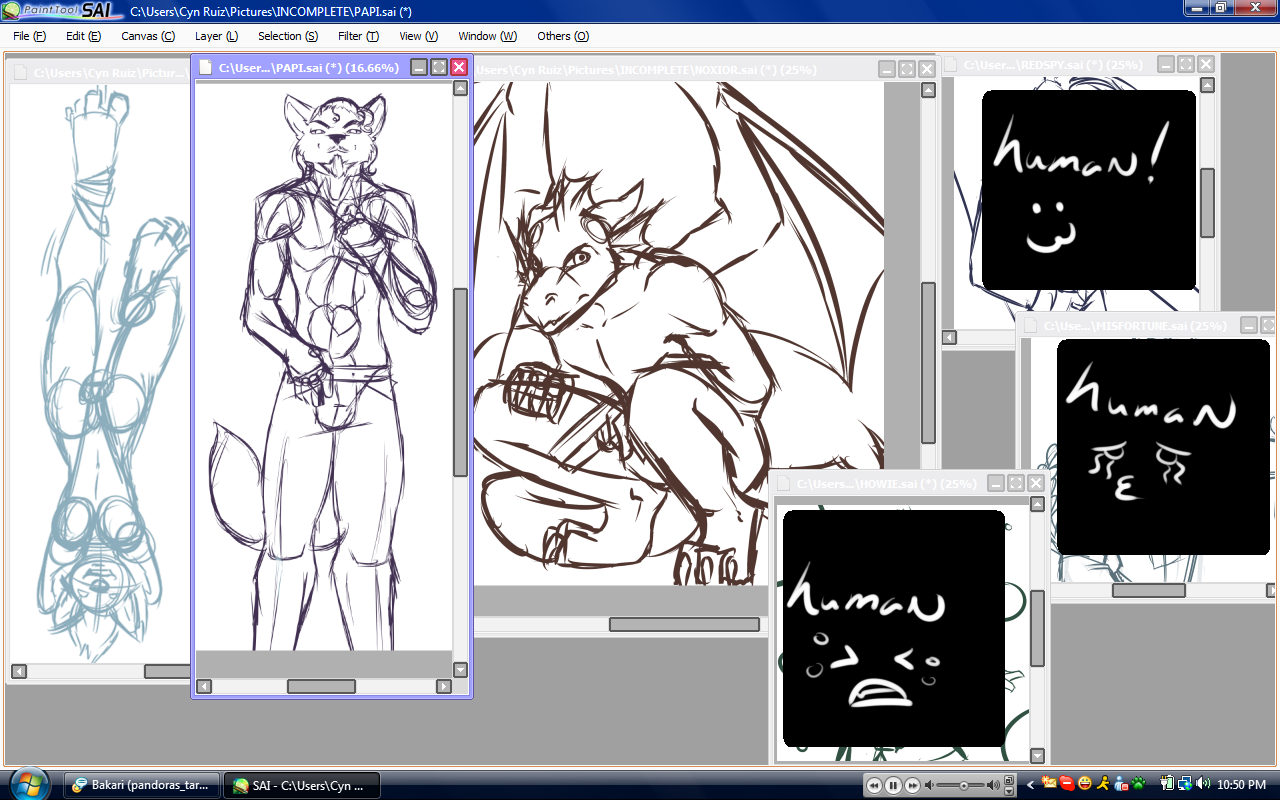Maximize the HOWIE.sai document window
The image size is (1280, 800).
pyautogui.click(x=1016, y=483)
